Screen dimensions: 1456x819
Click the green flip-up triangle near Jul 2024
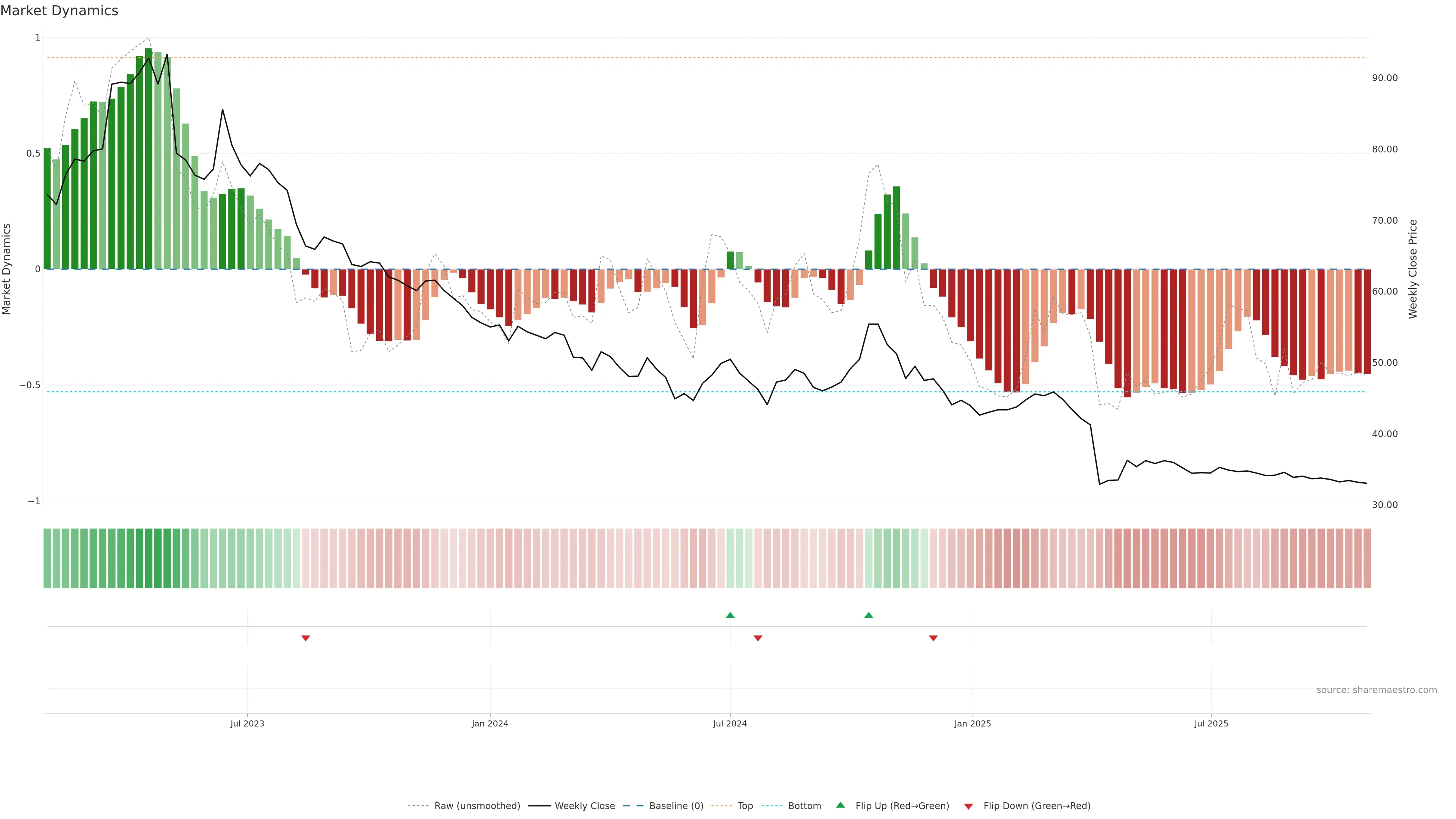[x=730, y=615]
